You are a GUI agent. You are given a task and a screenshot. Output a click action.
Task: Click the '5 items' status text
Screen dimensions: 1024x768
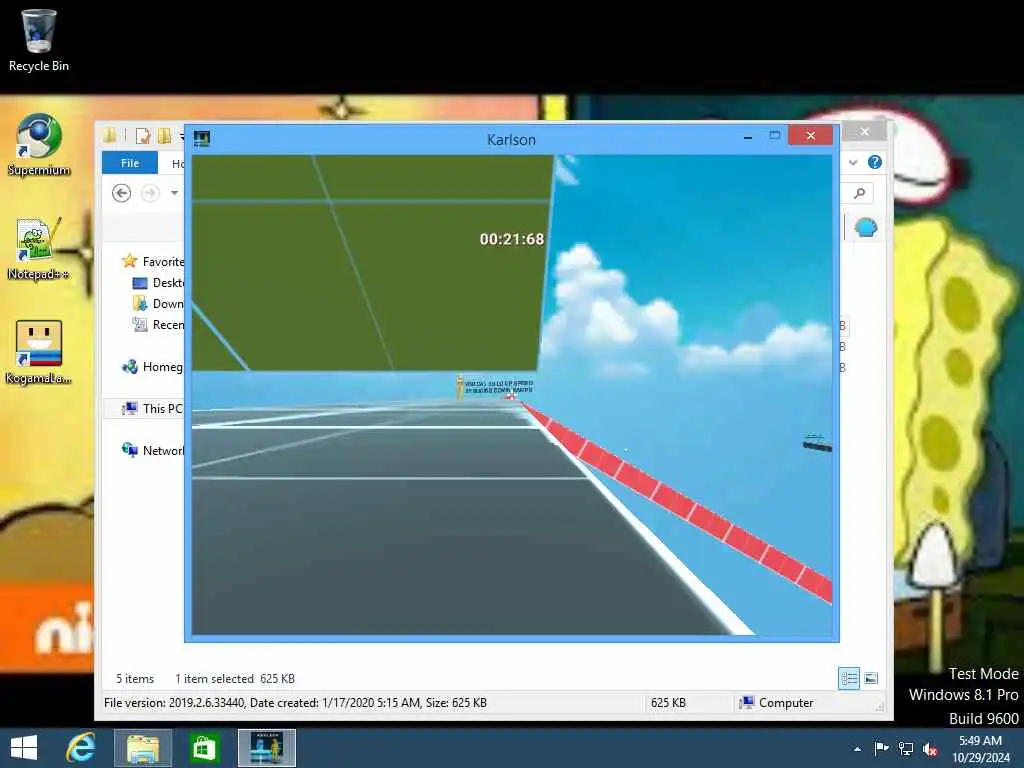135,679
